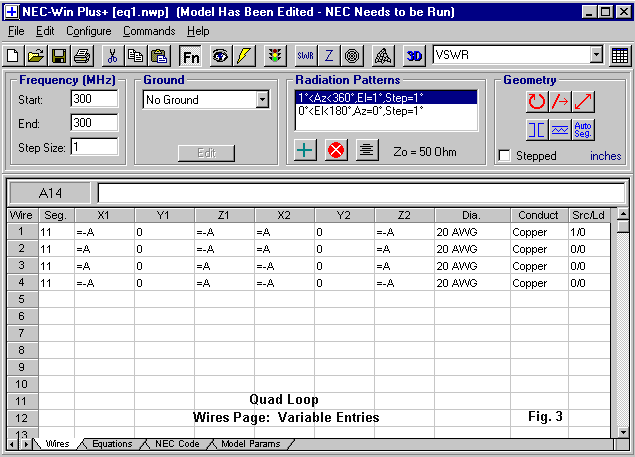This screenshot has width=635, height=457.
Task: Click the impedance Z toolbar icon
Action: pyautogui.click(x=329, y=56)
